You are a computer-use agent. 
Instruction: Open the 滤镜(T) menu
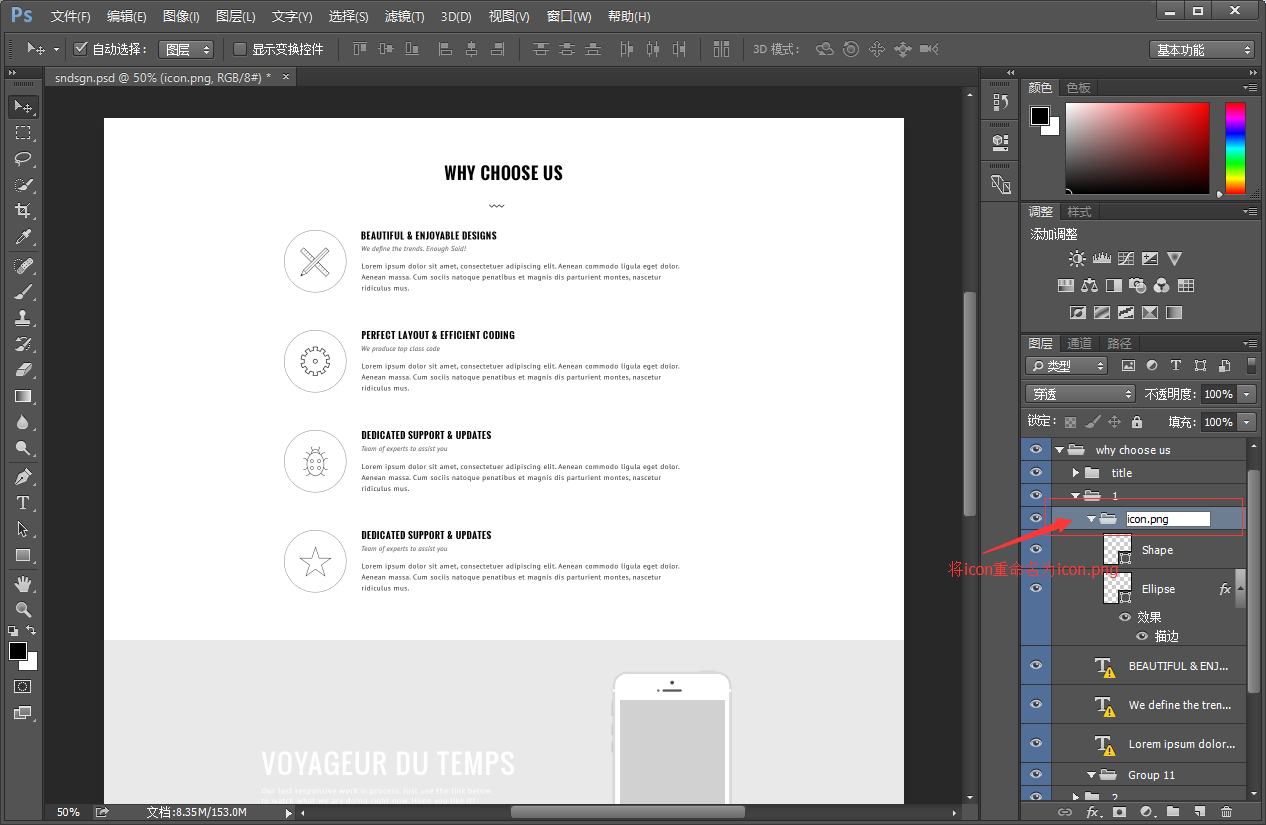click(404, 17)
